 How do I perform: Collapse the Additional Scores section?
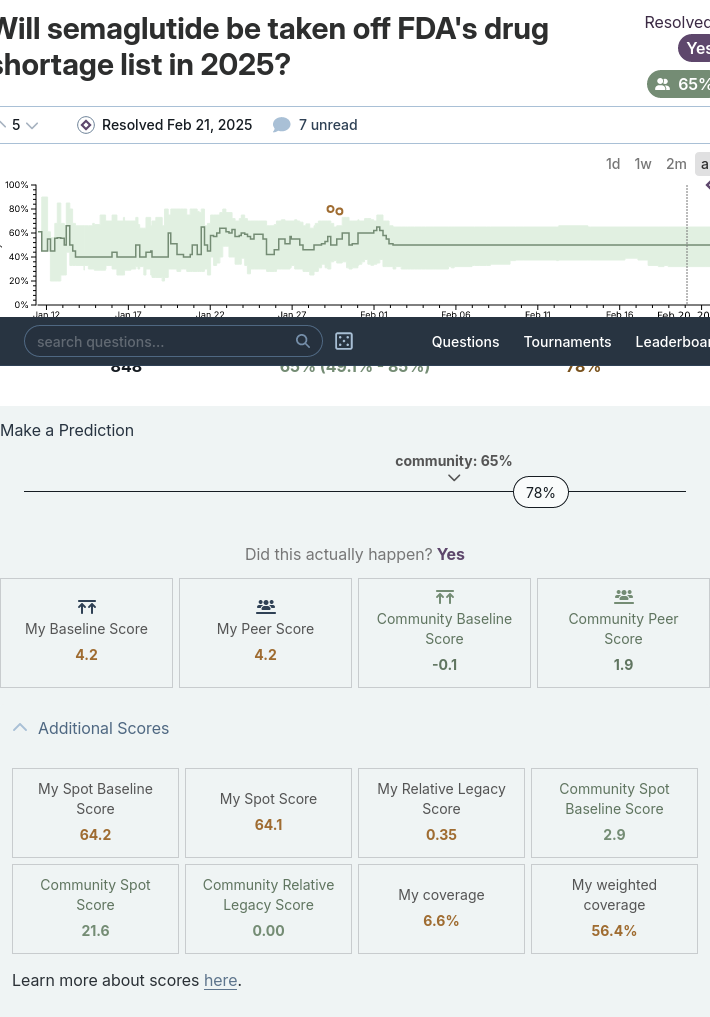click(x=20, y=728)
